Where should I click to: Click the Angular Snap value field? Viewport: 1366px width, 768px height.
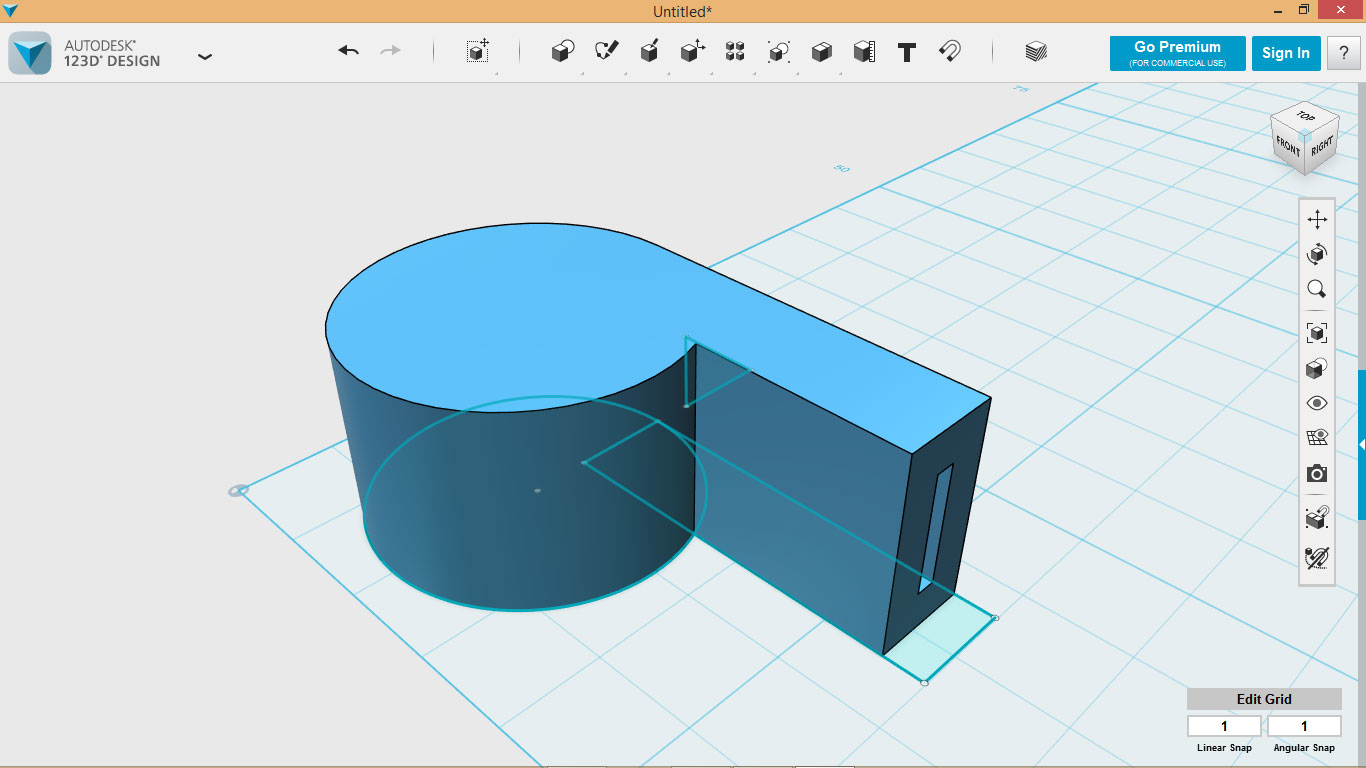coord(1304,726)
